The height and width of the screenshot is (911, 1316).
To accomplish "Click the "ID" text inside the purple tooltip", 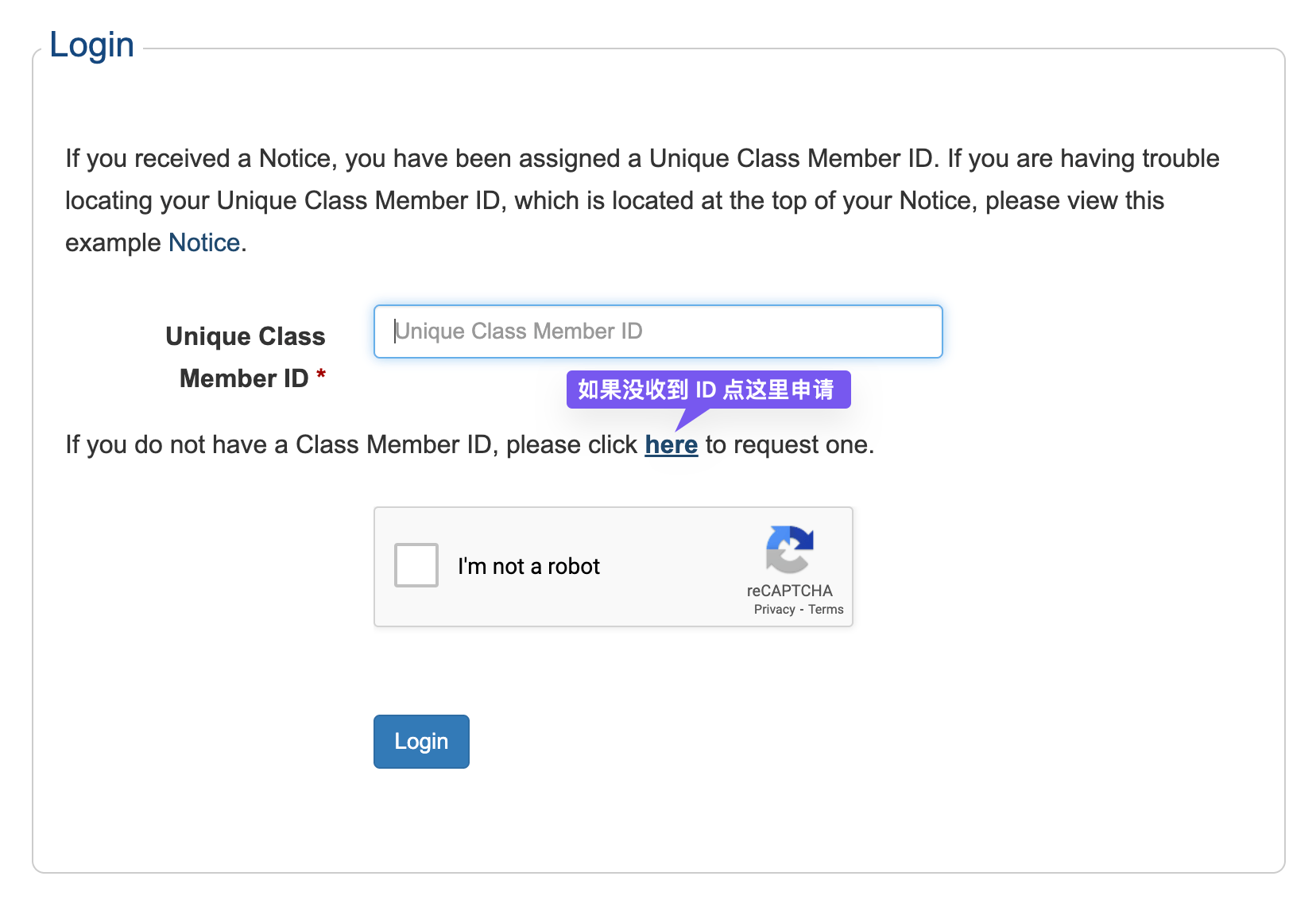I will (x=706, y=390).
